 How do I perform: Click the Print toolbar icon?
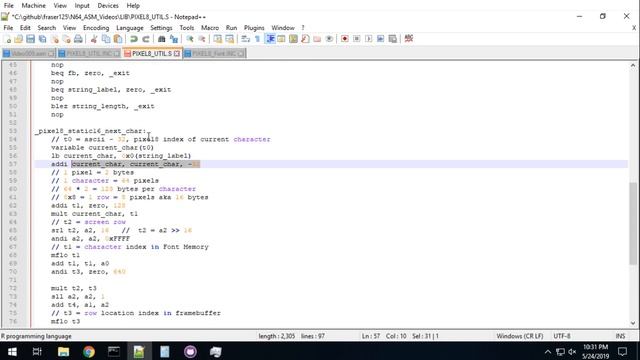click(78, 39)
